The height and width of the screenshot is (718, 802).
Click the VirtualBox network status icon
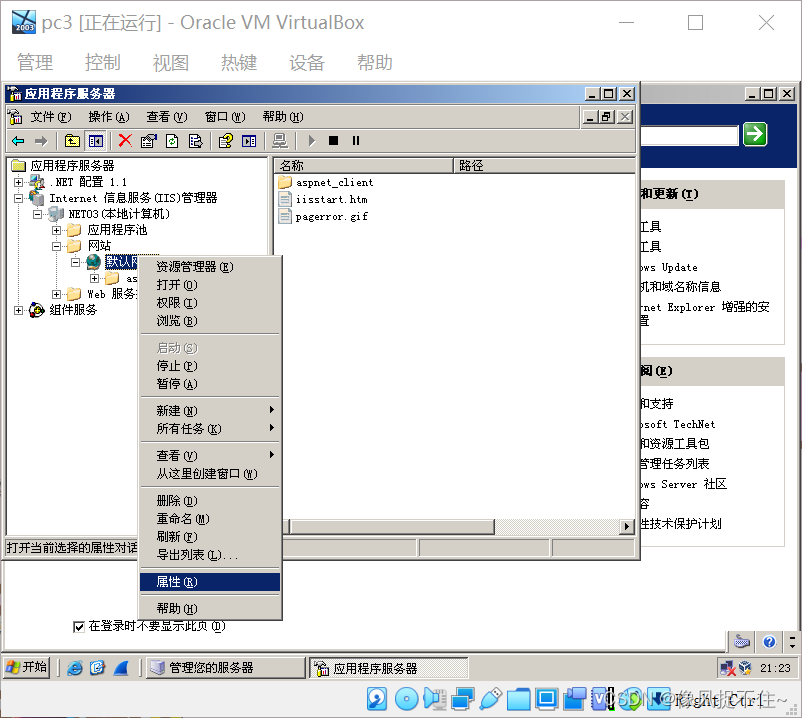[x=463, y=699]
